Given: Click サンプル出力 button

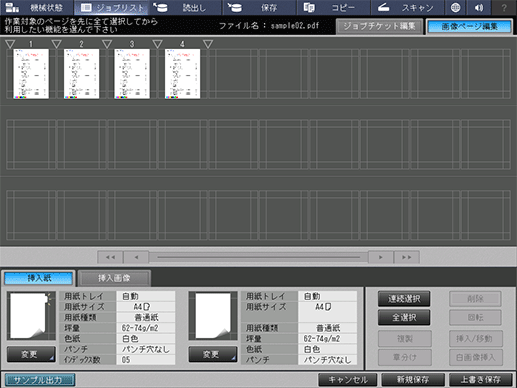Looking at the screenshot, I should [x=40, y=380].
